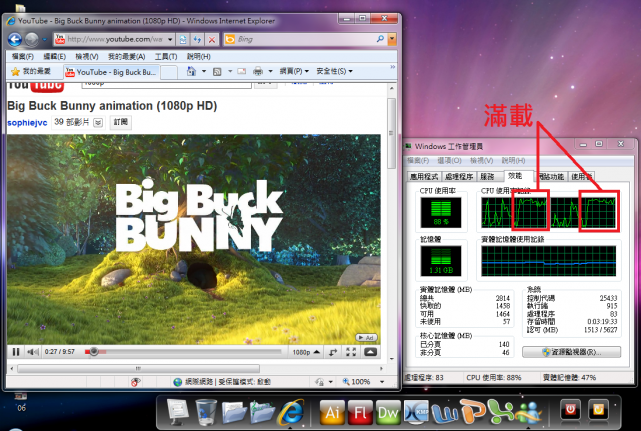
Task: Open the 檔案(F) menu in Internet Explorer
Action: click(22, 56)
